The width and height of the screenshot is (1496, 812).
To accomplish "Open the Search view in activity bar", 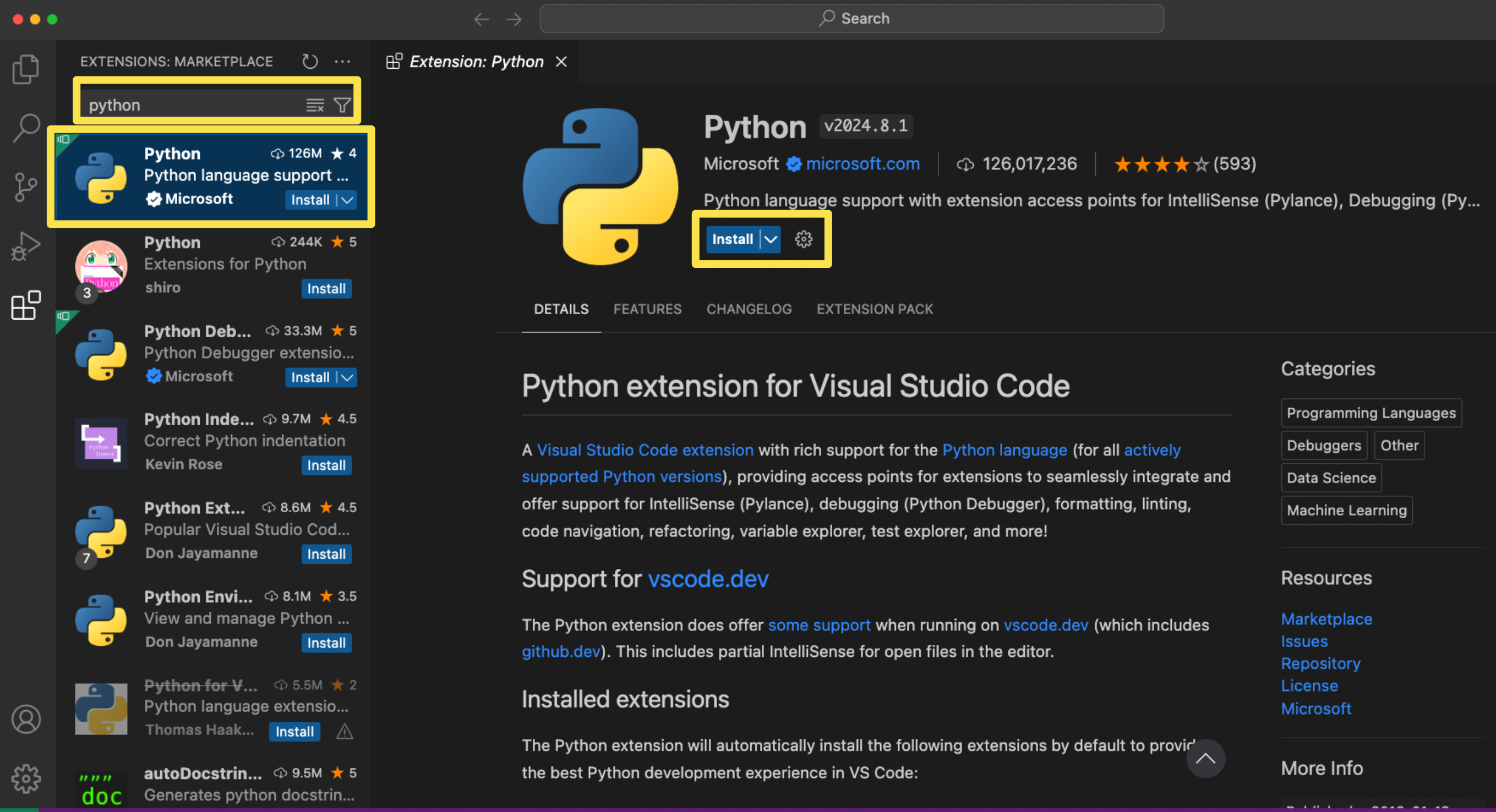I will point(26,127).
